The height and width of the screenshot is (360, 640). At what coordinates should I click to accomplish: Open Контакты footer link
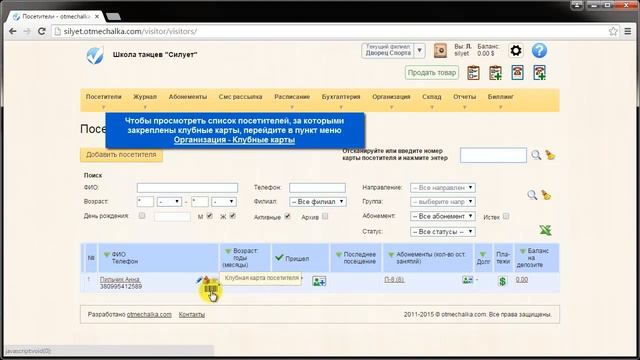click(x=192, y=314)
